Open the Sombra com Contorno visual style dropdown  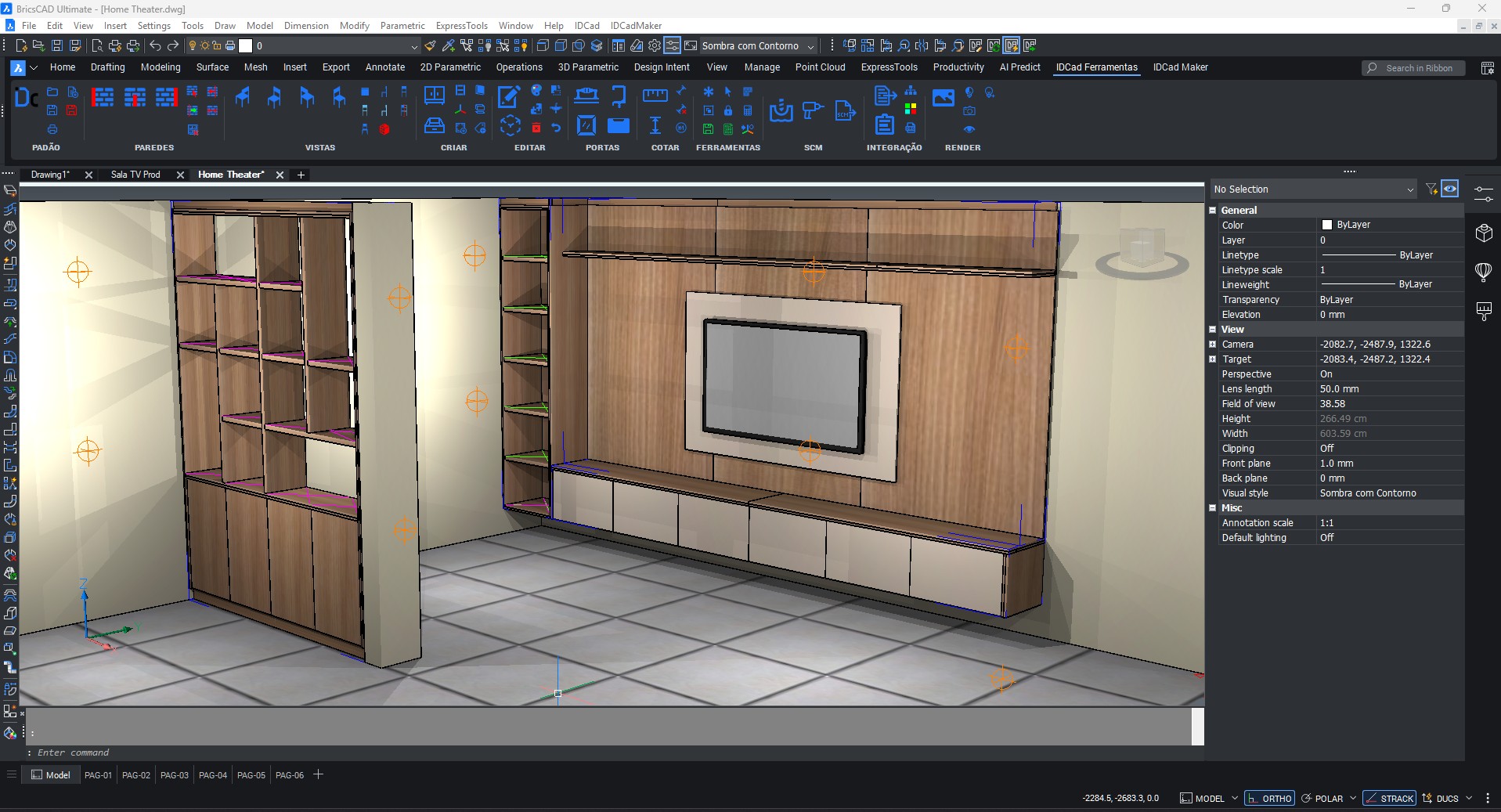(x=757, y=45)
